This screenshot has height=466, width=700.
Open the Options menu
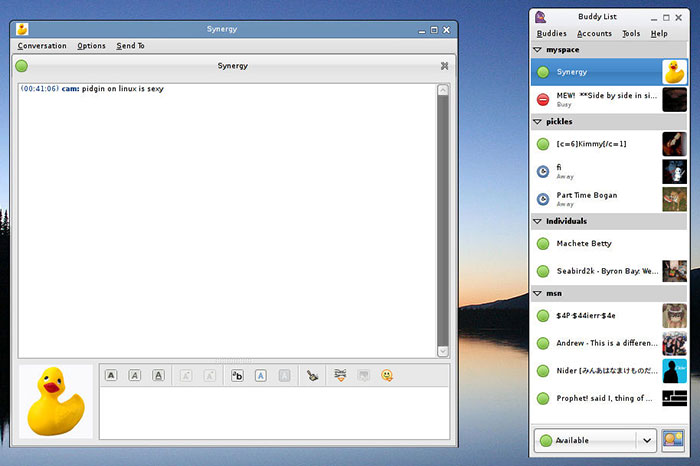coord(91,46)
